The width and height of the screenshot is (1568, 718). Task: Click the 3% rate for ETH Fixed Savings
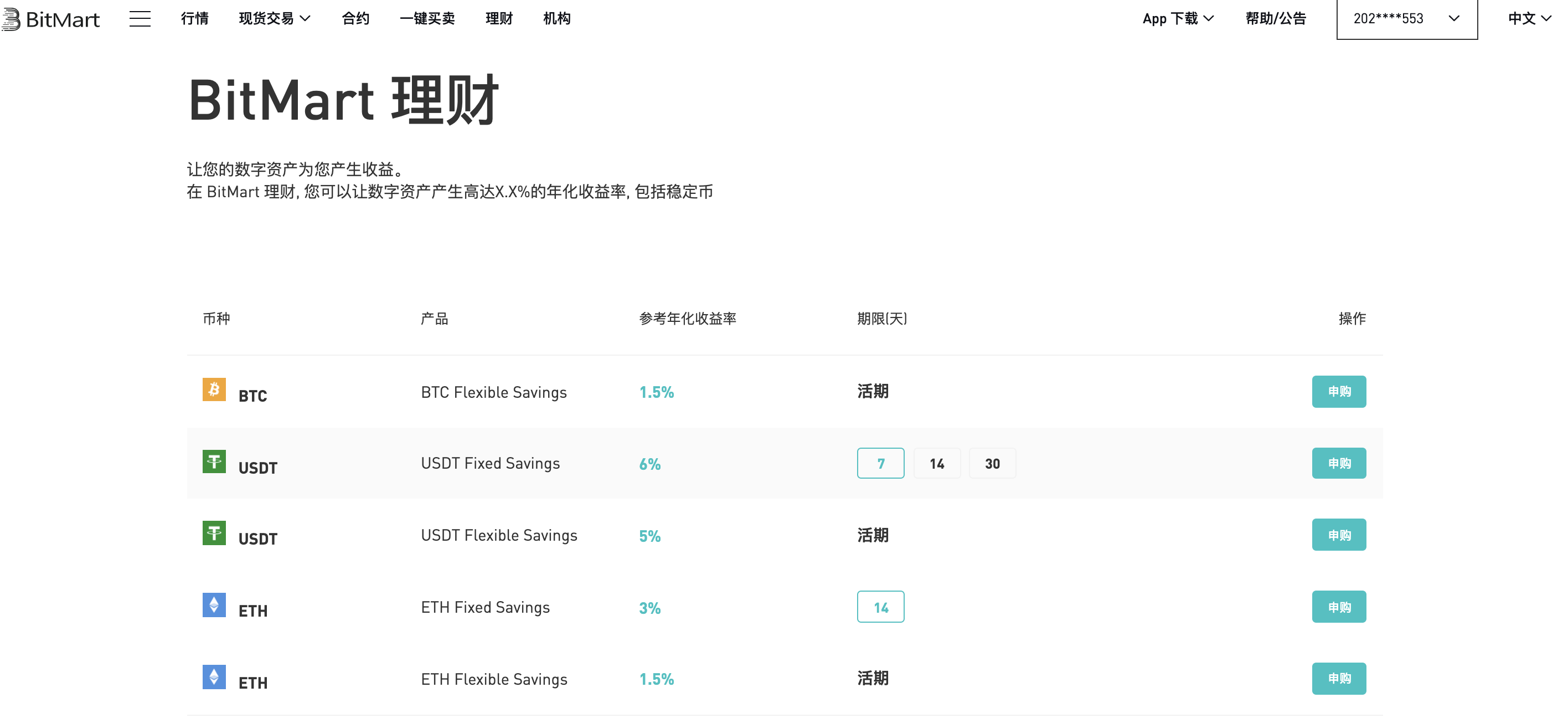tap(649, 608)
